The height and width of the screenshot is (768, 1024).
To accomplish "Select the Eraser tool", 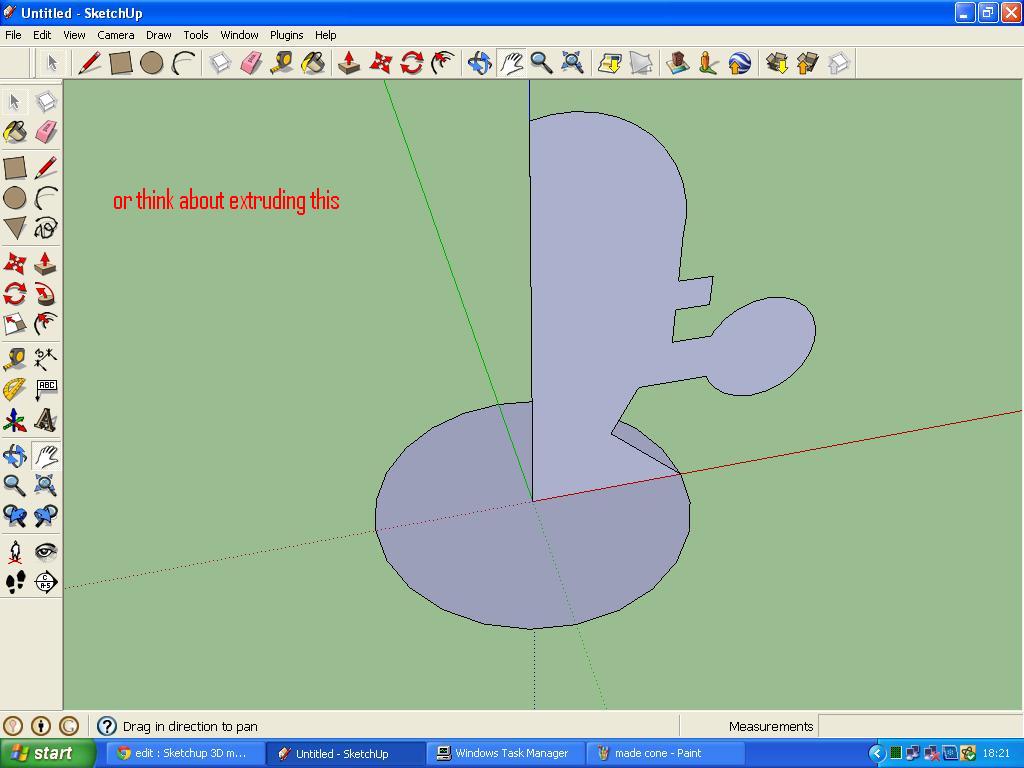I will pos(45,131).
